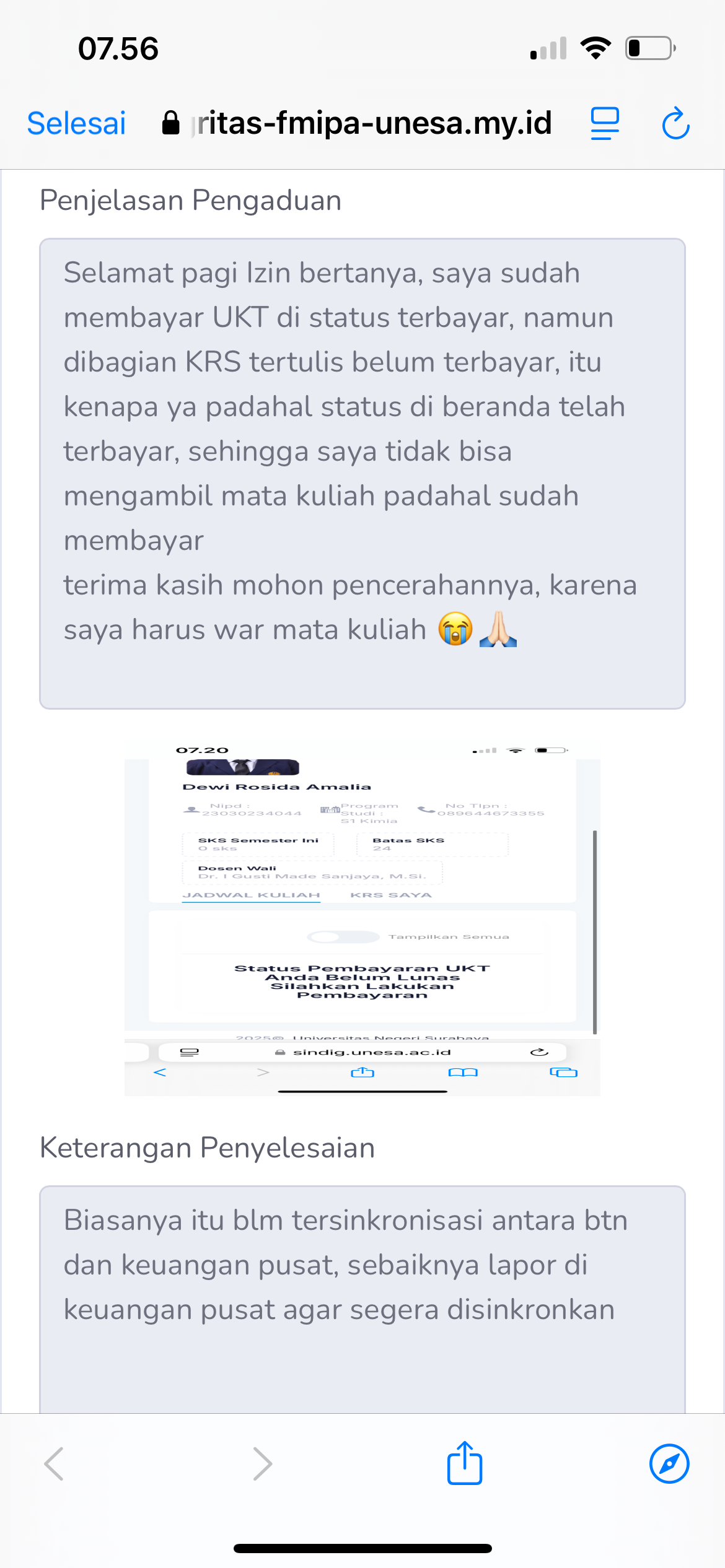Tap the Keterangan Penyelesaian text area
The width and height of the screenshot is (725, 1568).
point(362,1299)
